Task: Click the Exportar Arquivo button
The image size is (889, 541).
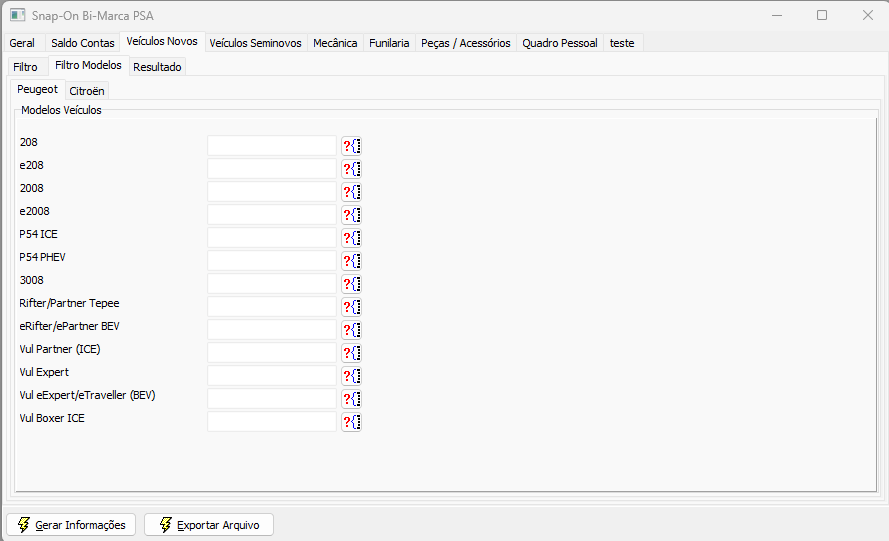Action: 209,525
